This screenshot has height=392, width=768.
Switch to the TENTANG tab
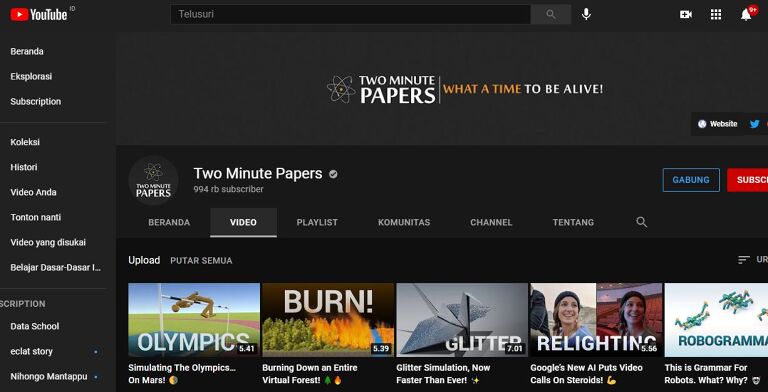click(573, 222)
